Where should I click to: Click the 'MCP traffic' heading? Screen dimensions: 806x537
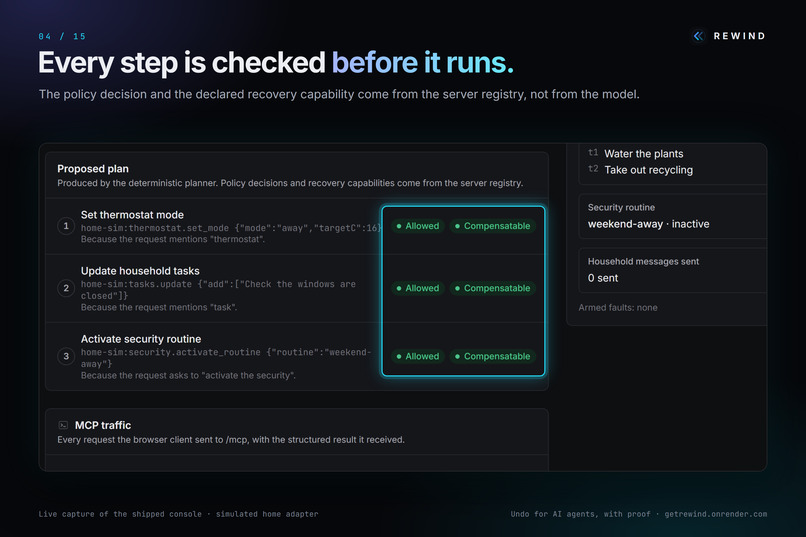pos(103,425)
